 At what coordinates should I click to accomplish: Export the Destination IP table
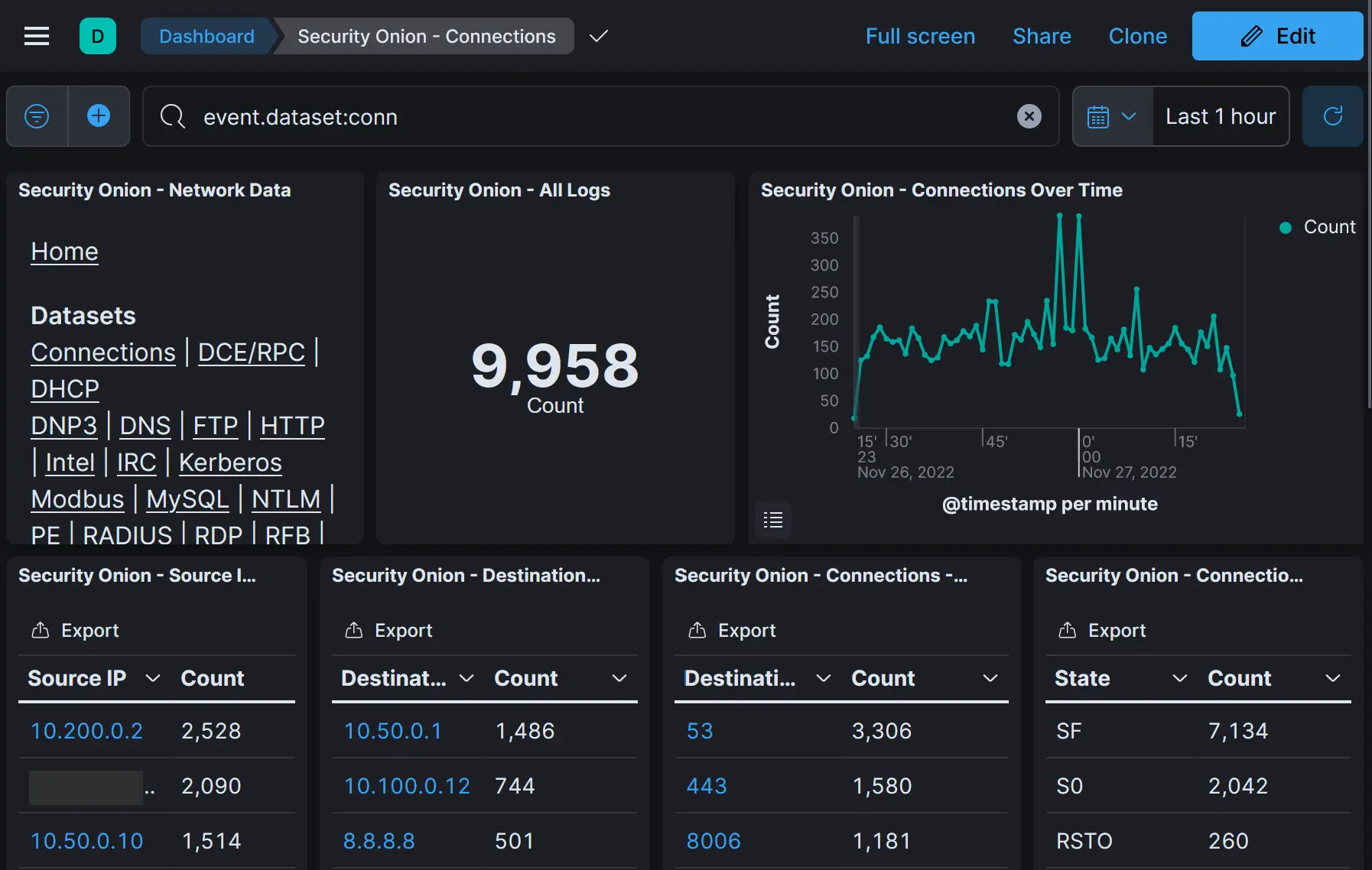coord(388,630)
